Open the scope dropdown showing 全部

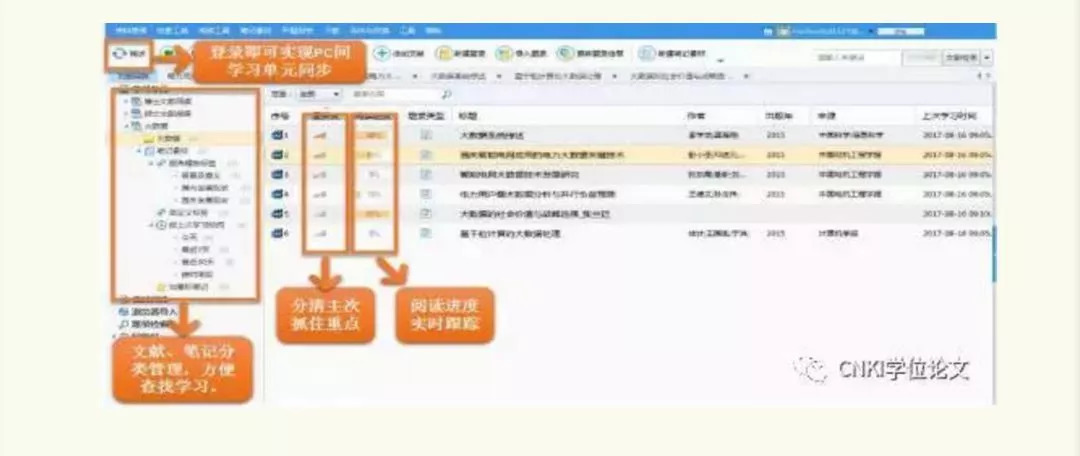tap(319, 94)
